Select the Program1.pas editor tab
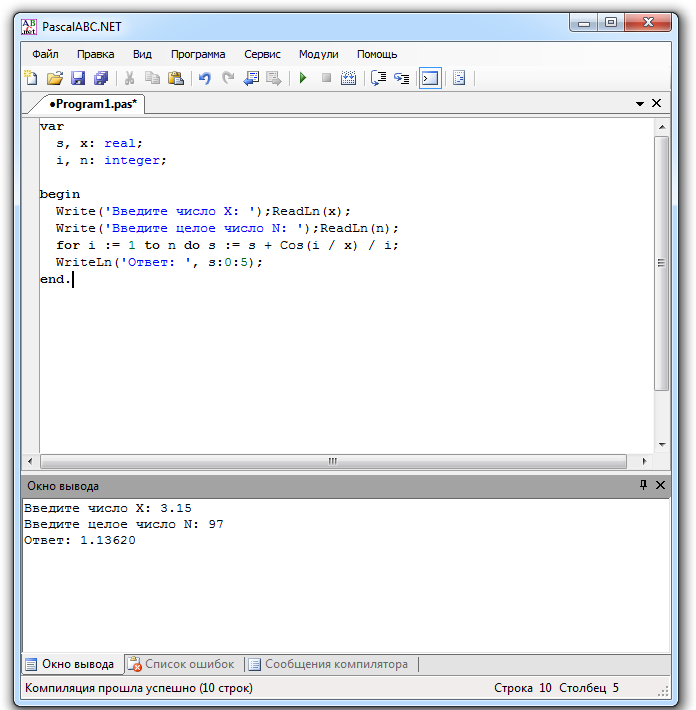This screenshot has width=696, height=710. point(92,103)
